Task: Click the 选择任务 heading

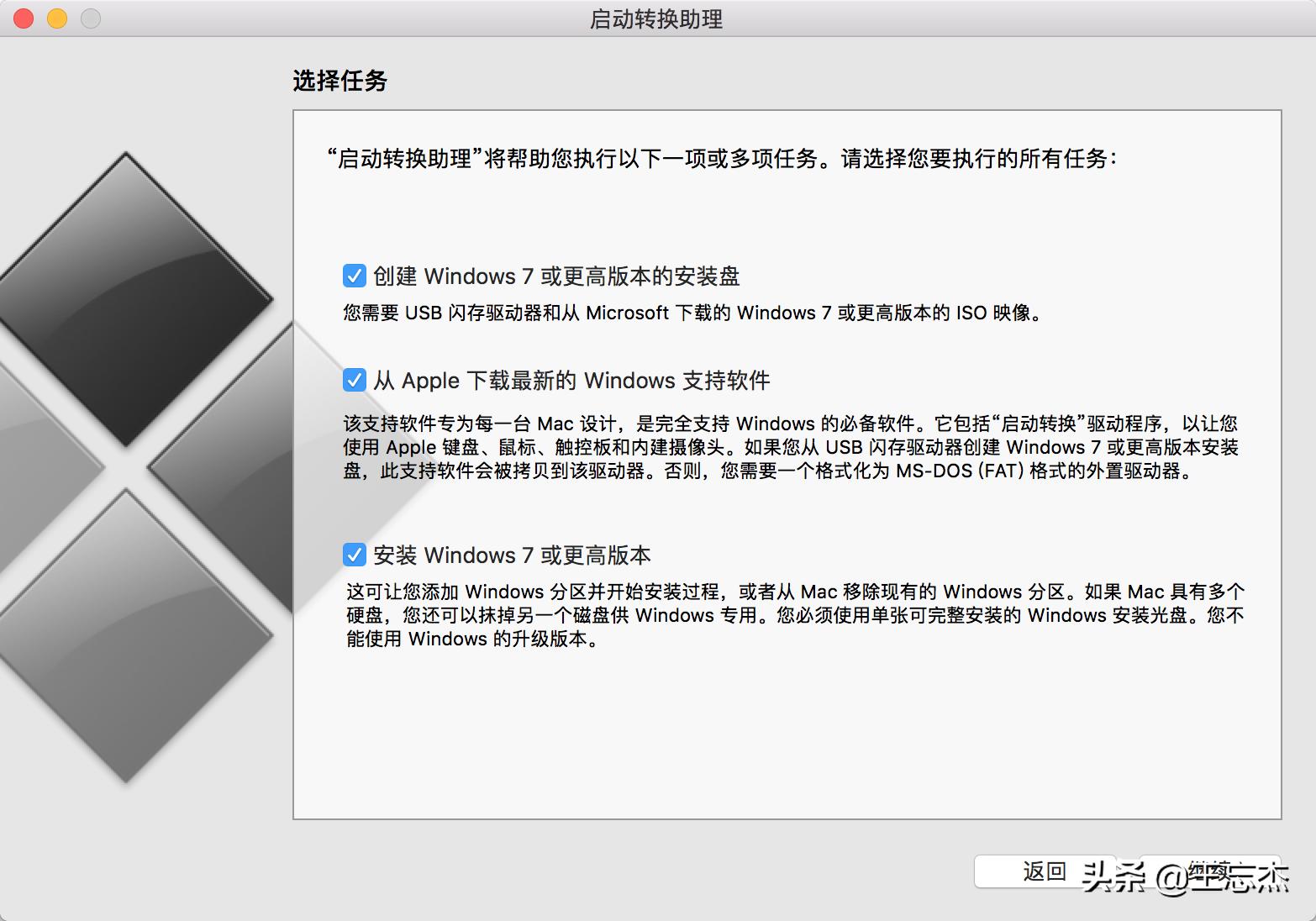Action: (339, 82)
